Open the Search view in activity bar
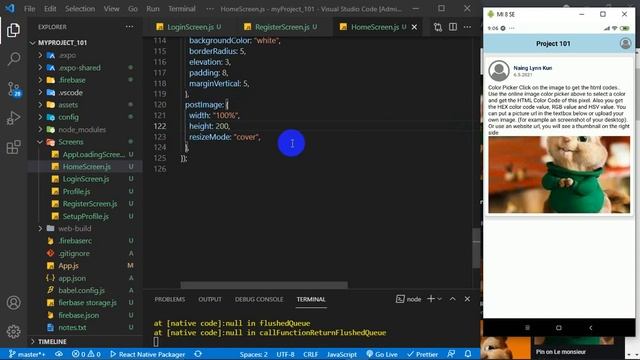Image resolution: width=640 pixels, height=360 pixels. [x=13, y=59]
